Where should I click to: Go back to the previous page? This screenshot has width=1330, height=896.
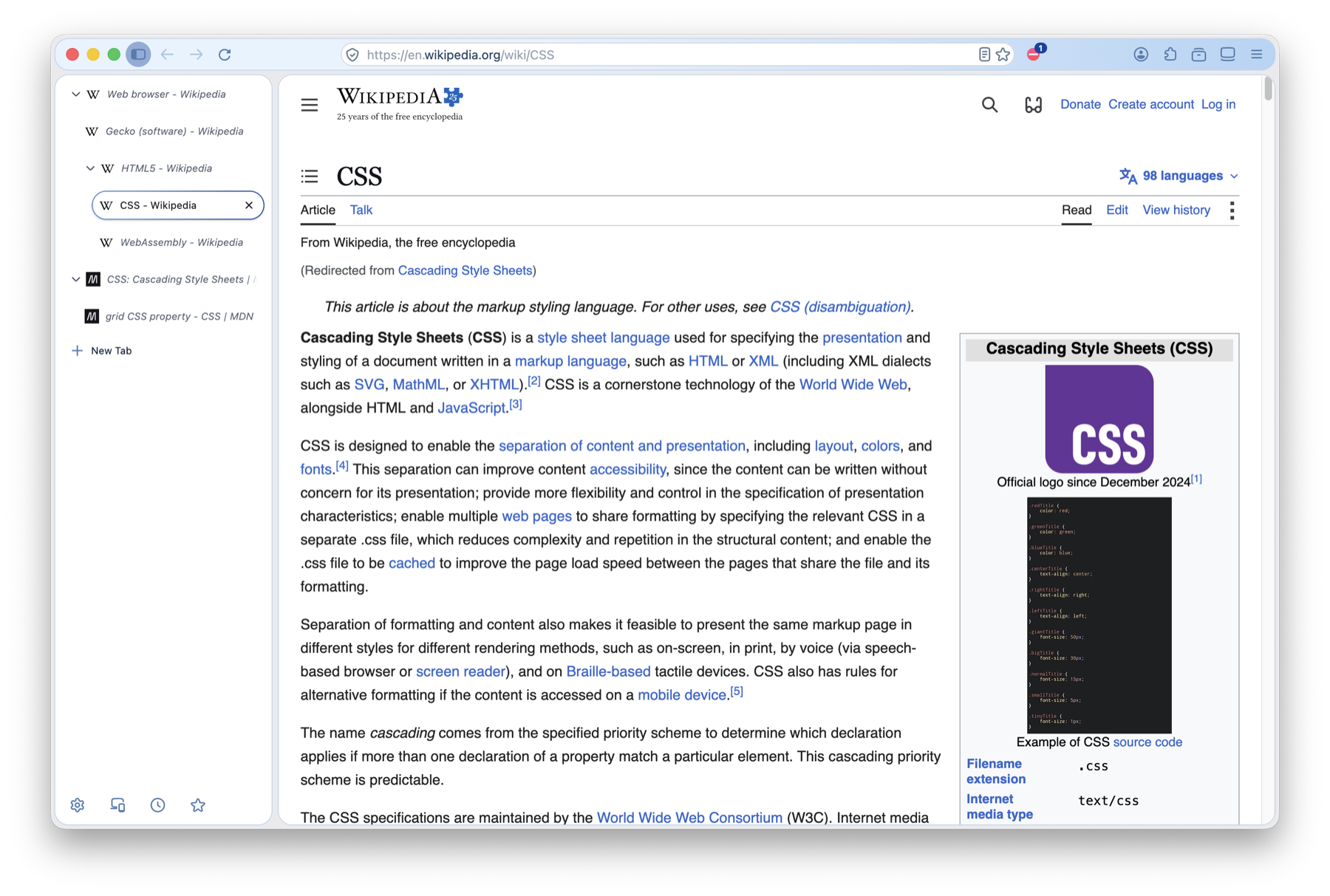pos(168,54)
